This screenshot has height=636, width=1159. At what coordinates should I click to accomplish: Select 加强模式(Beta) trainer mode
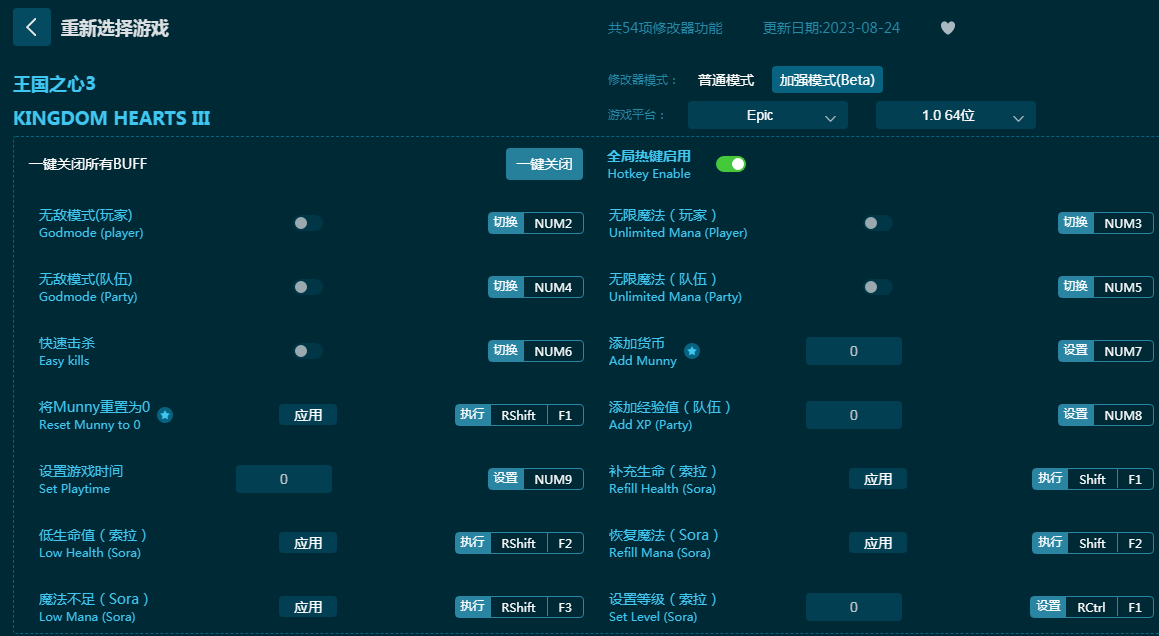point(827,80)
